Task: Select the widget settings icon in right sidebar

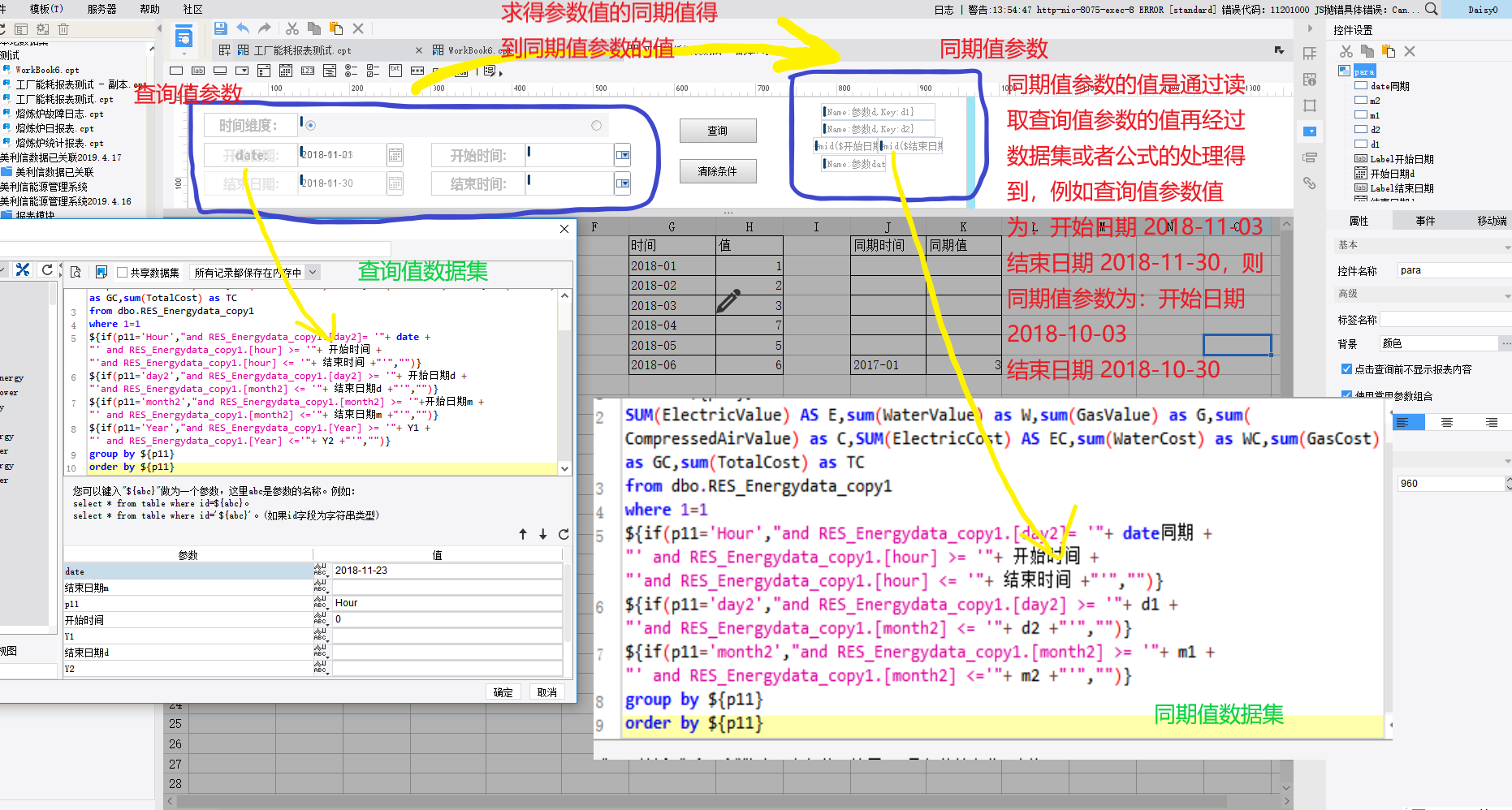Action: pos(1310,131)
